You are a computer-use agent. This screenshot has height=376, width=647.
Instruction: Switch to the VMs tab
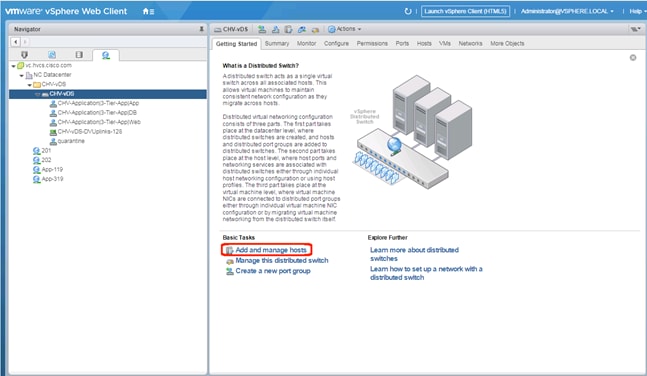pos(445,43)
